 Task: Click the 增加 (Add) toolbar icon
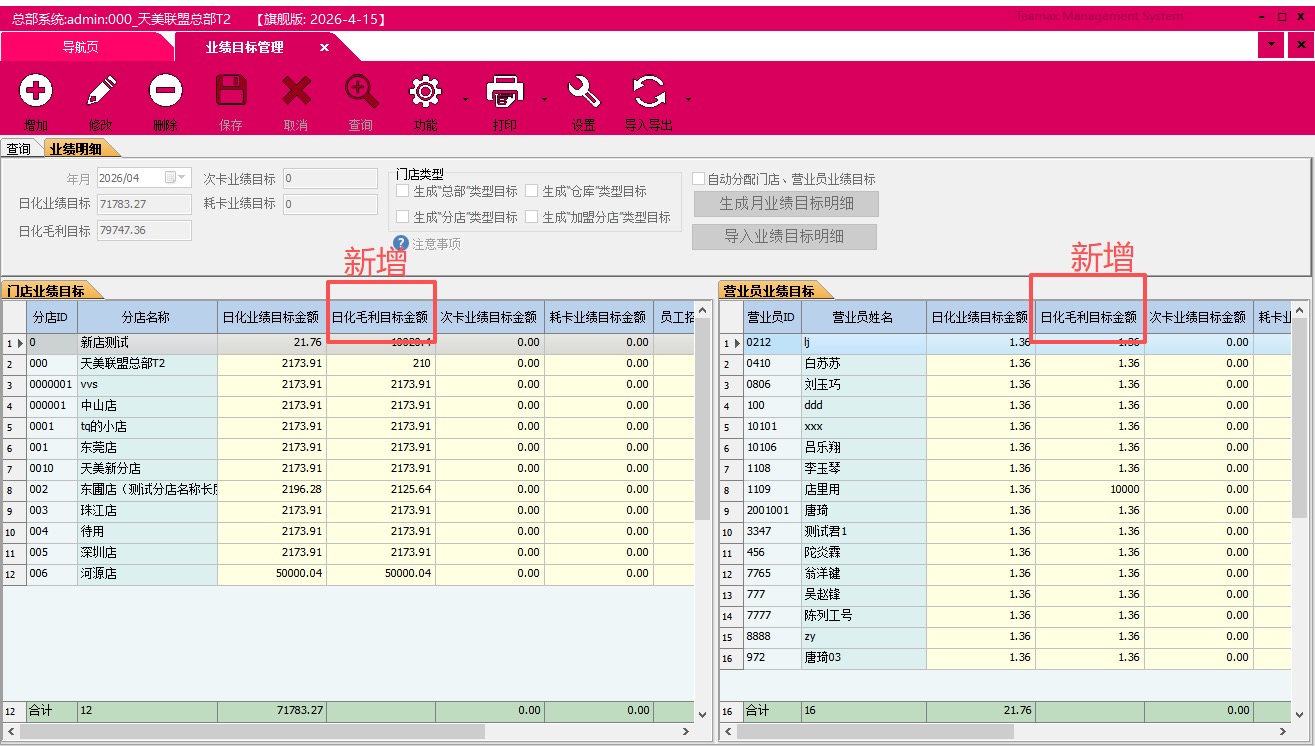36,93
